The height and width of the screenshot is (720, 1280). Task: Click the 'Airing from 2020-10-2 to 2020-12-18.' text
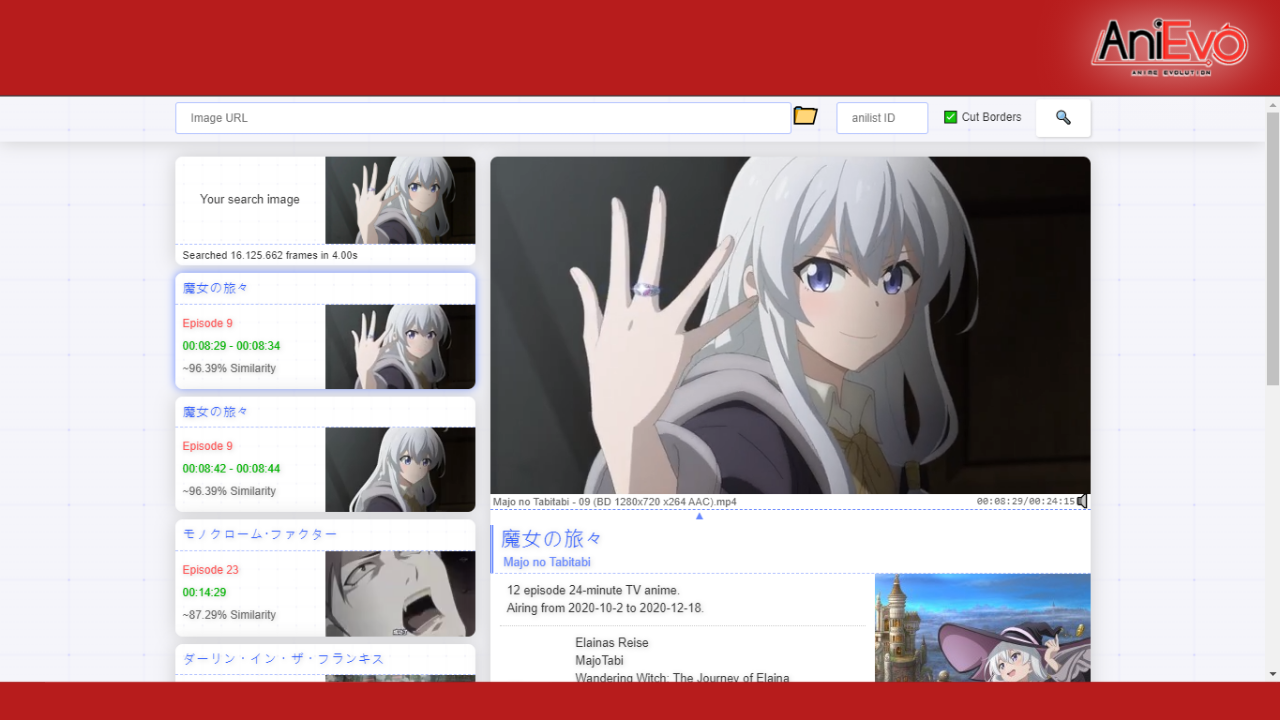pyautogui.click(x=605, y=608)
